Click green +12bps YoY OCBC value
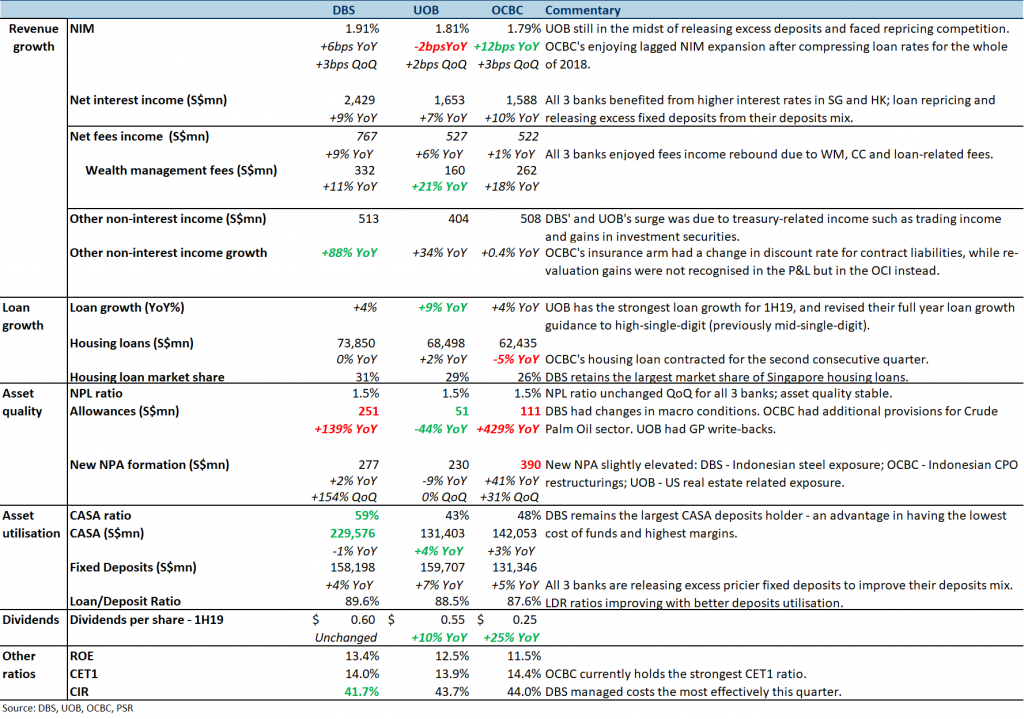The height and width of the screenshot is (719, 1024). pos(506,46)
